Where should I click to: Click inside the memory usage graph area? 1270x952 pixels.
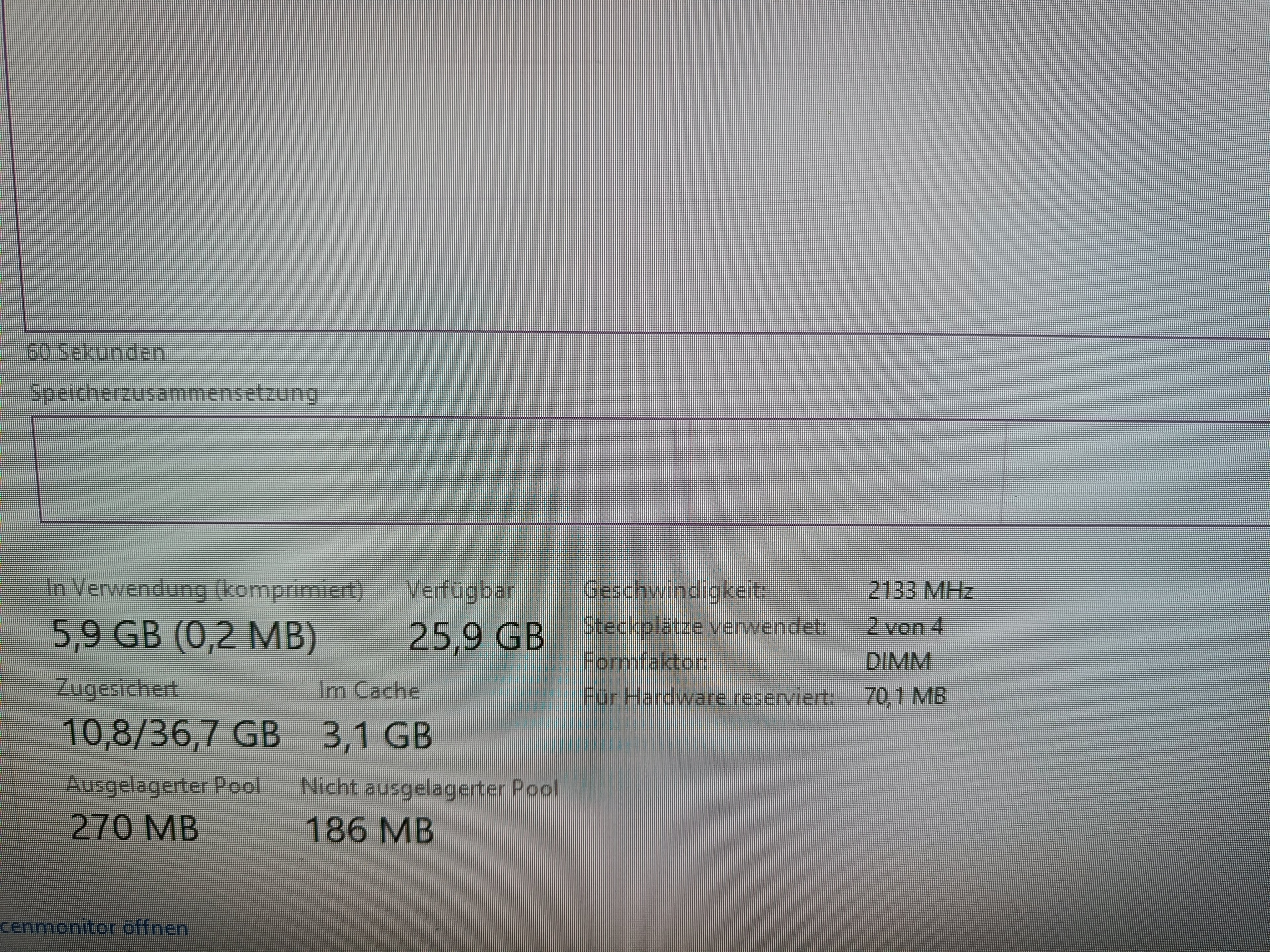[643, 166]
